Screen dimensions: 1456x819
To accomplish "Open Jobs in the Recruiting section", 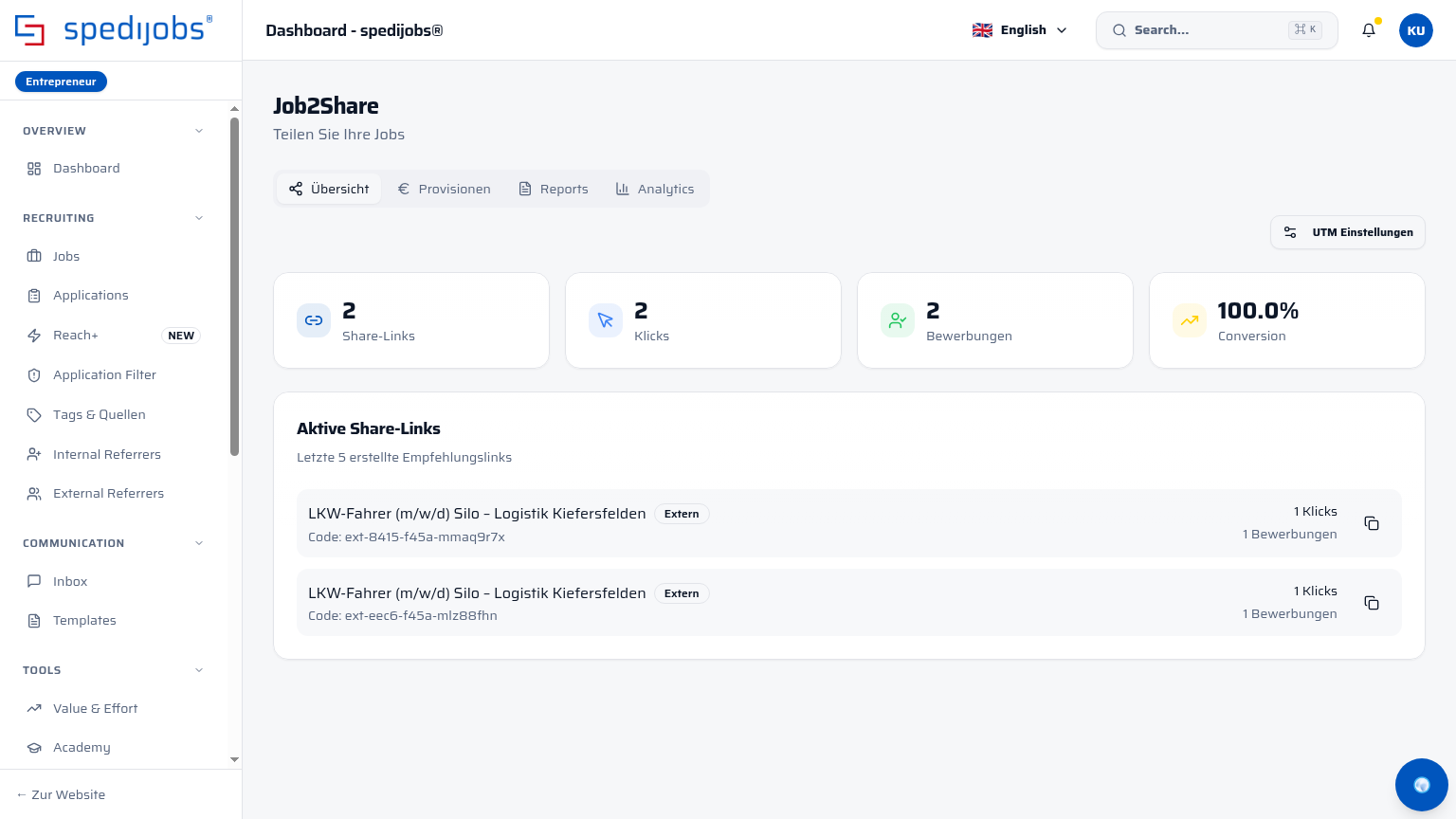I will tap(114, 256).
